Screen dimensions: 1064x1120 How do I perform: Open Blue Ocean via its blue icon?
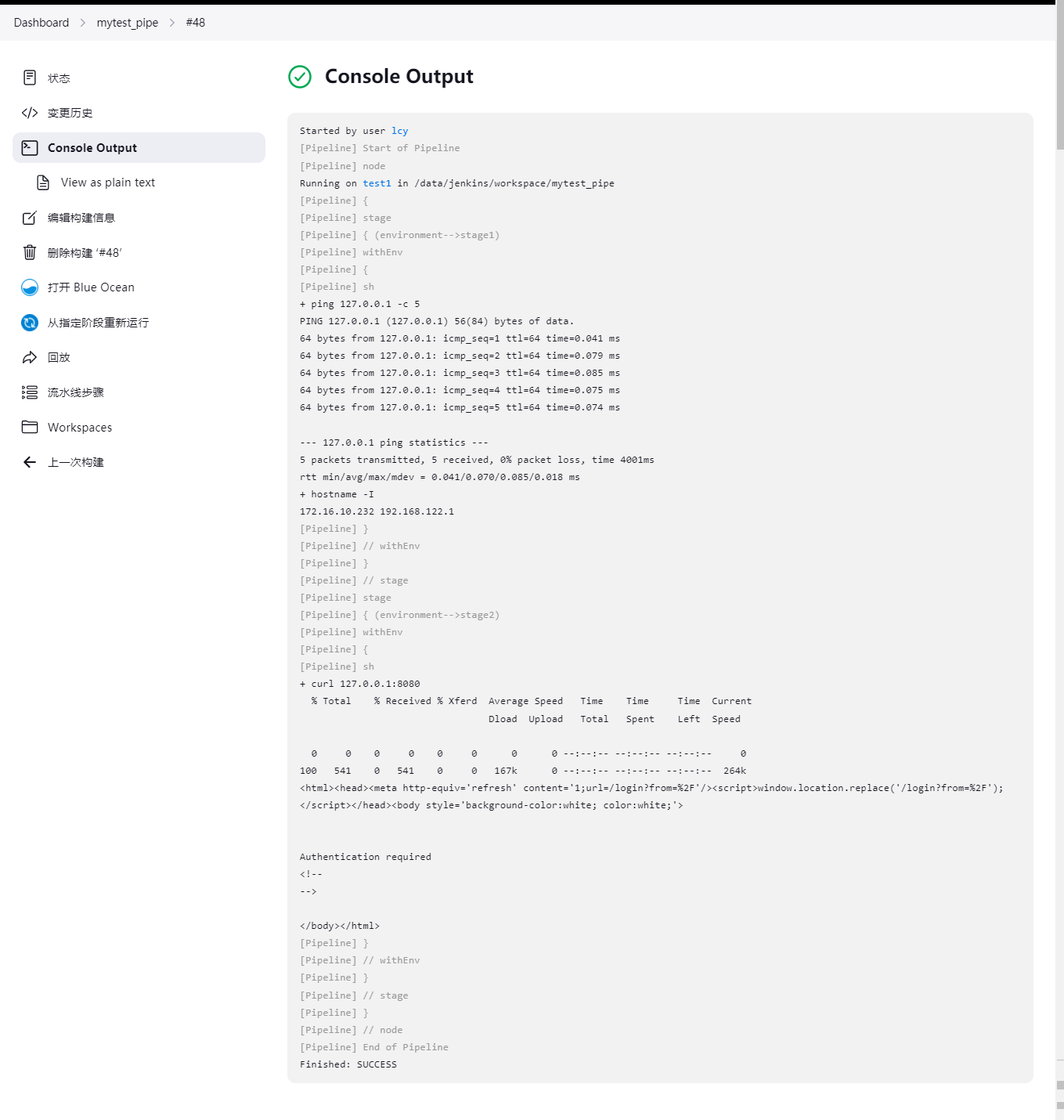30,287
